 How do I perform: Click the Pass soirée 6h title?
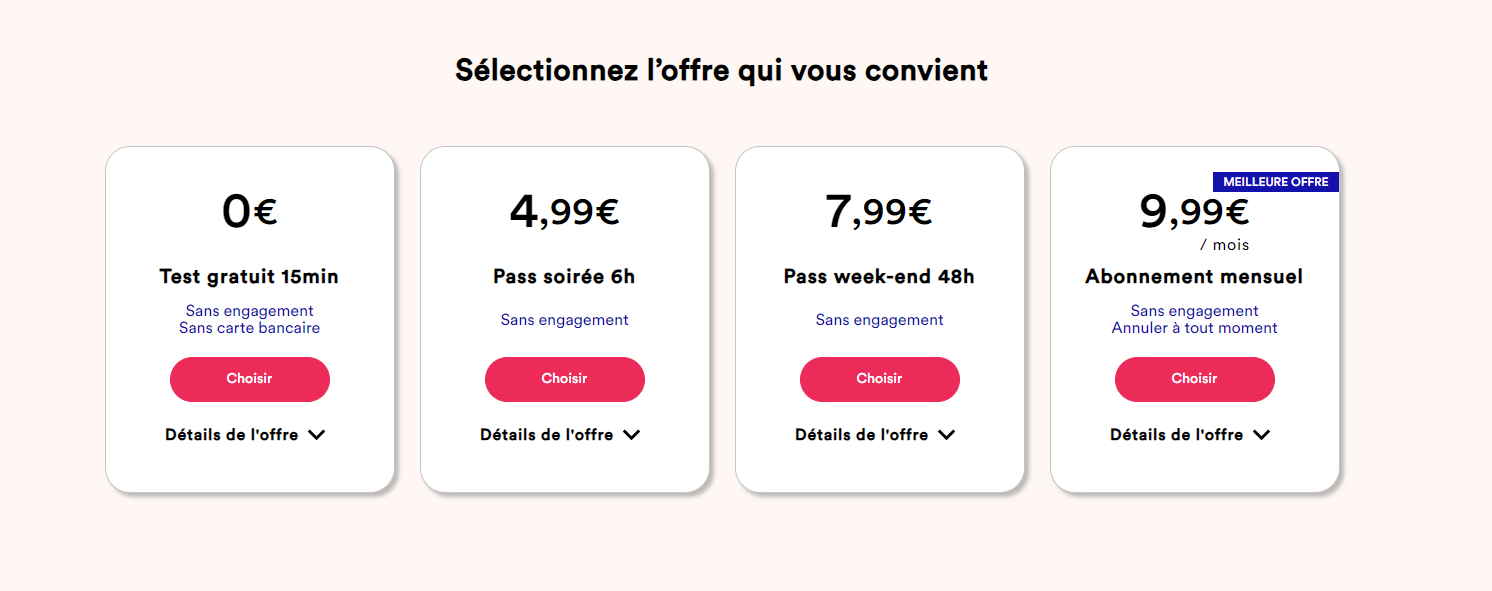pos(565,277)
